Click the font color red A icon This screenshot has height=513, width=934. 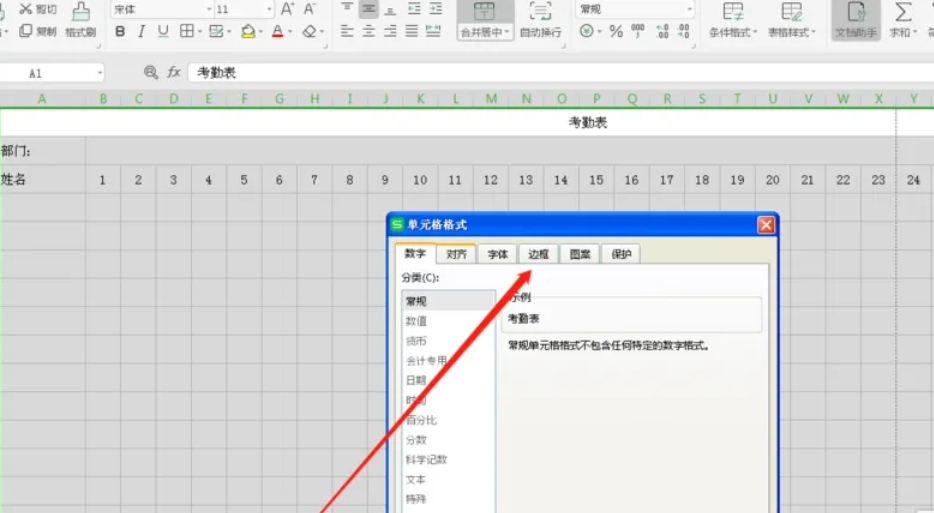click(277, 32)
